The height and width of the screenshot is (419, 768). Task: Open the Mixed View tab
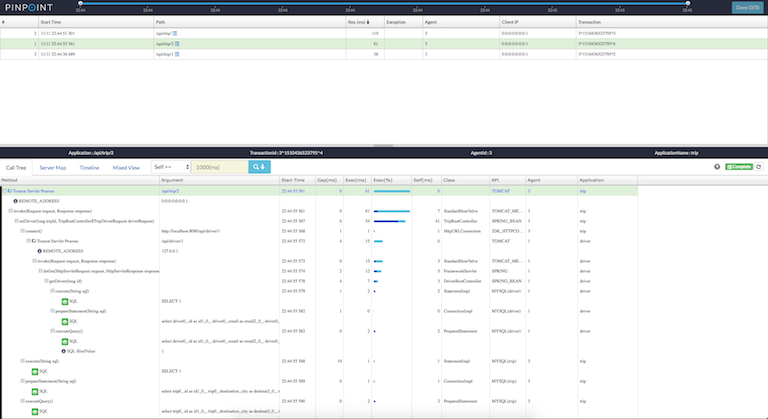click(126, 167)
